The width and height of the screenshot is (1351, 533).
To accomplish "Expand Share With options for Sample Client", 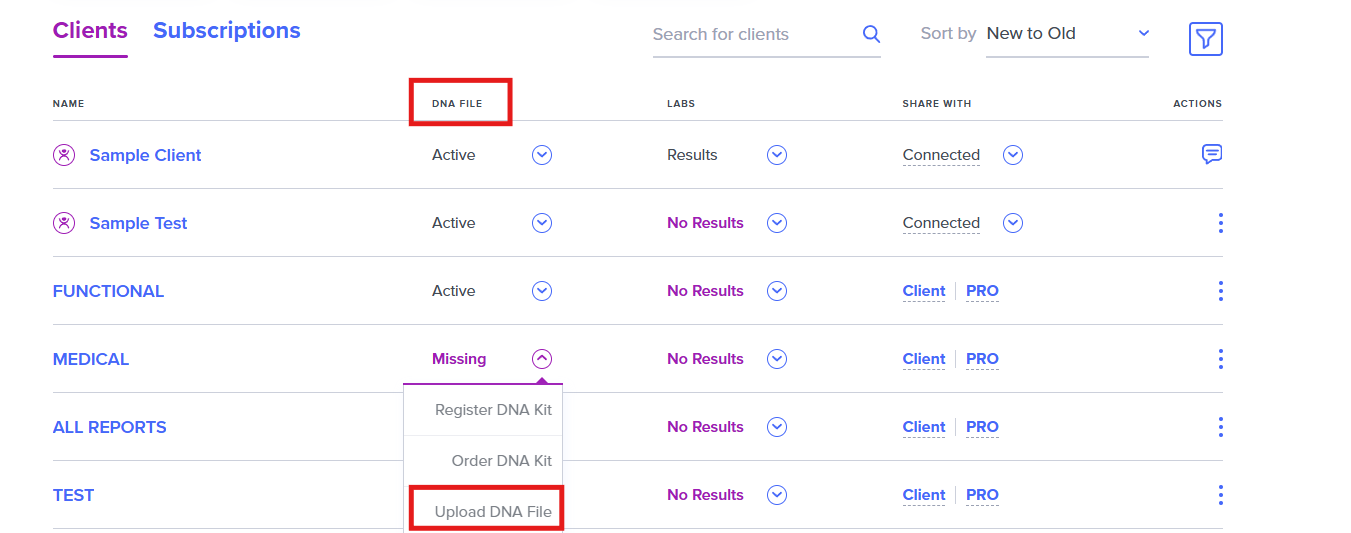I will click(x=1013, y=155).
